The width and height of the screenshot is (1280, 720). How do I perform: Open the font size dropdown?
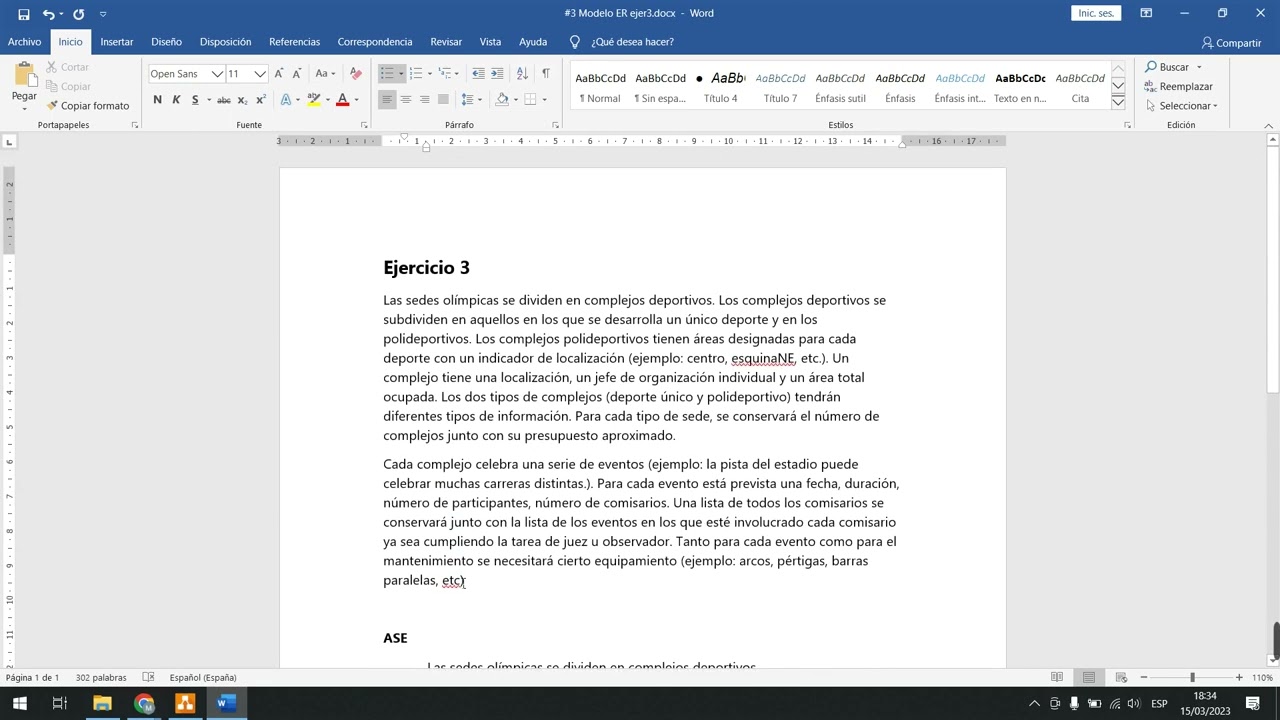[260, 74]
